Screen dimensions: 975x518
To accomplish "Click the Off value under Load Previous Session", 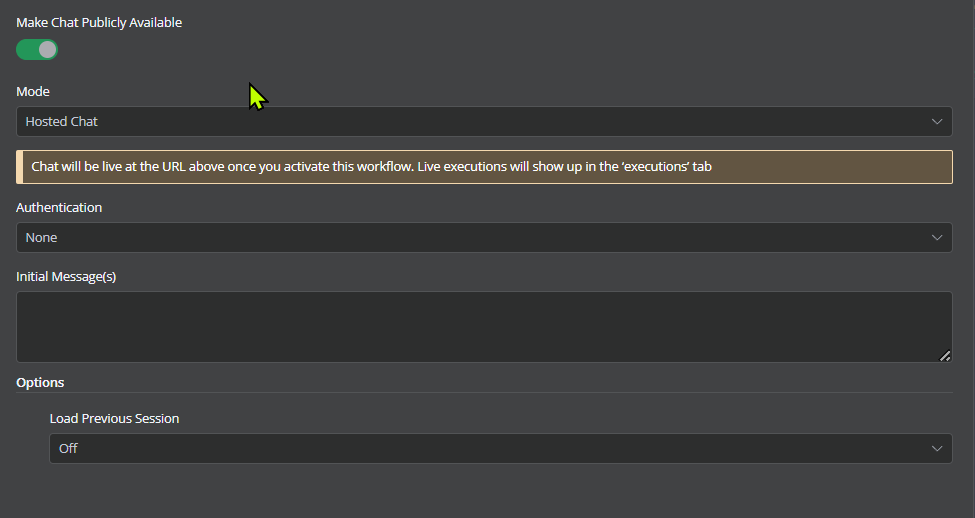I will point(68,448).
